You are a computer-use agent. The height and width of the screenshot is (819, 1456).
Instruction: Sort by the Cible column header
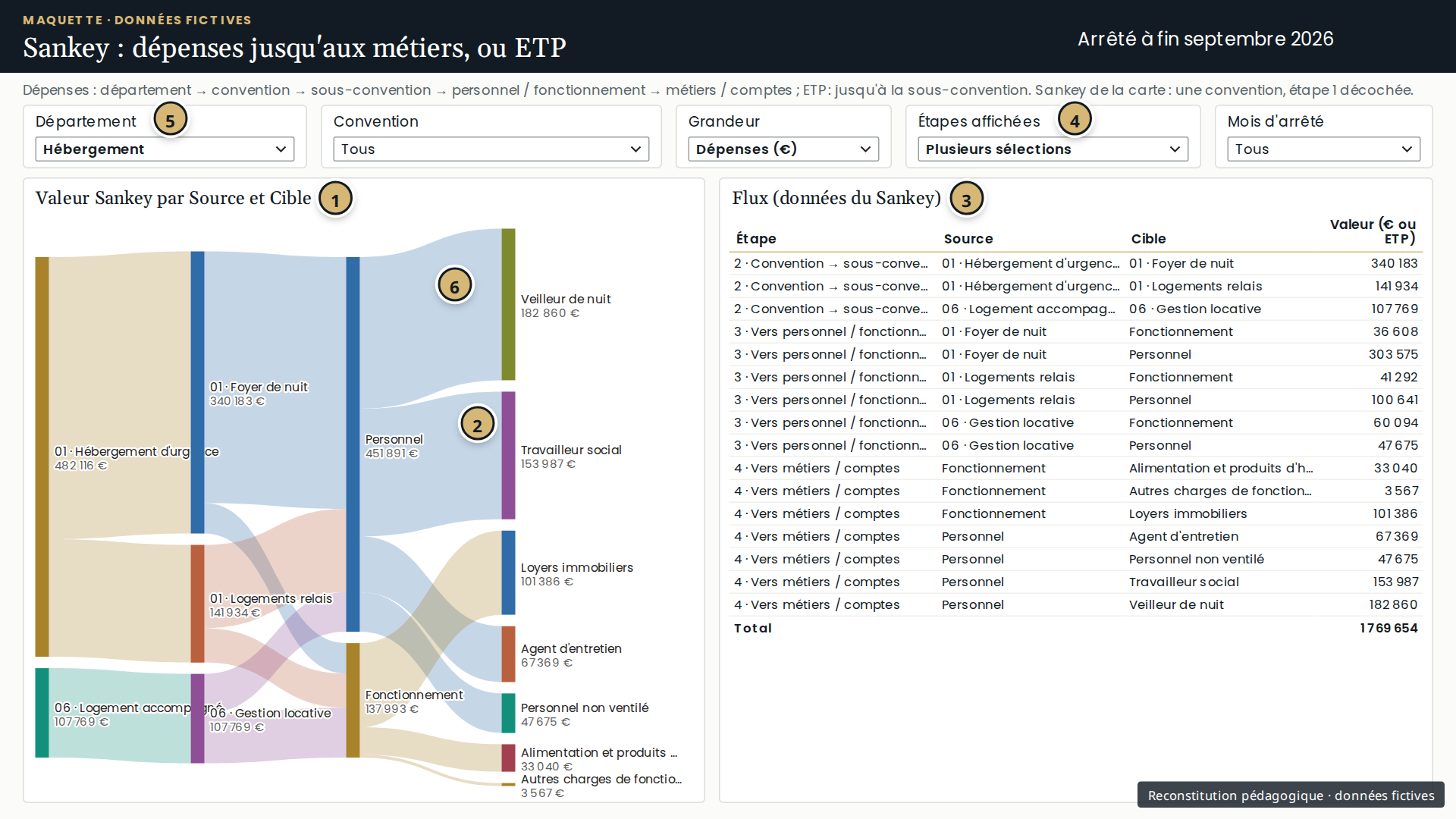click(x=1148, y=239)
